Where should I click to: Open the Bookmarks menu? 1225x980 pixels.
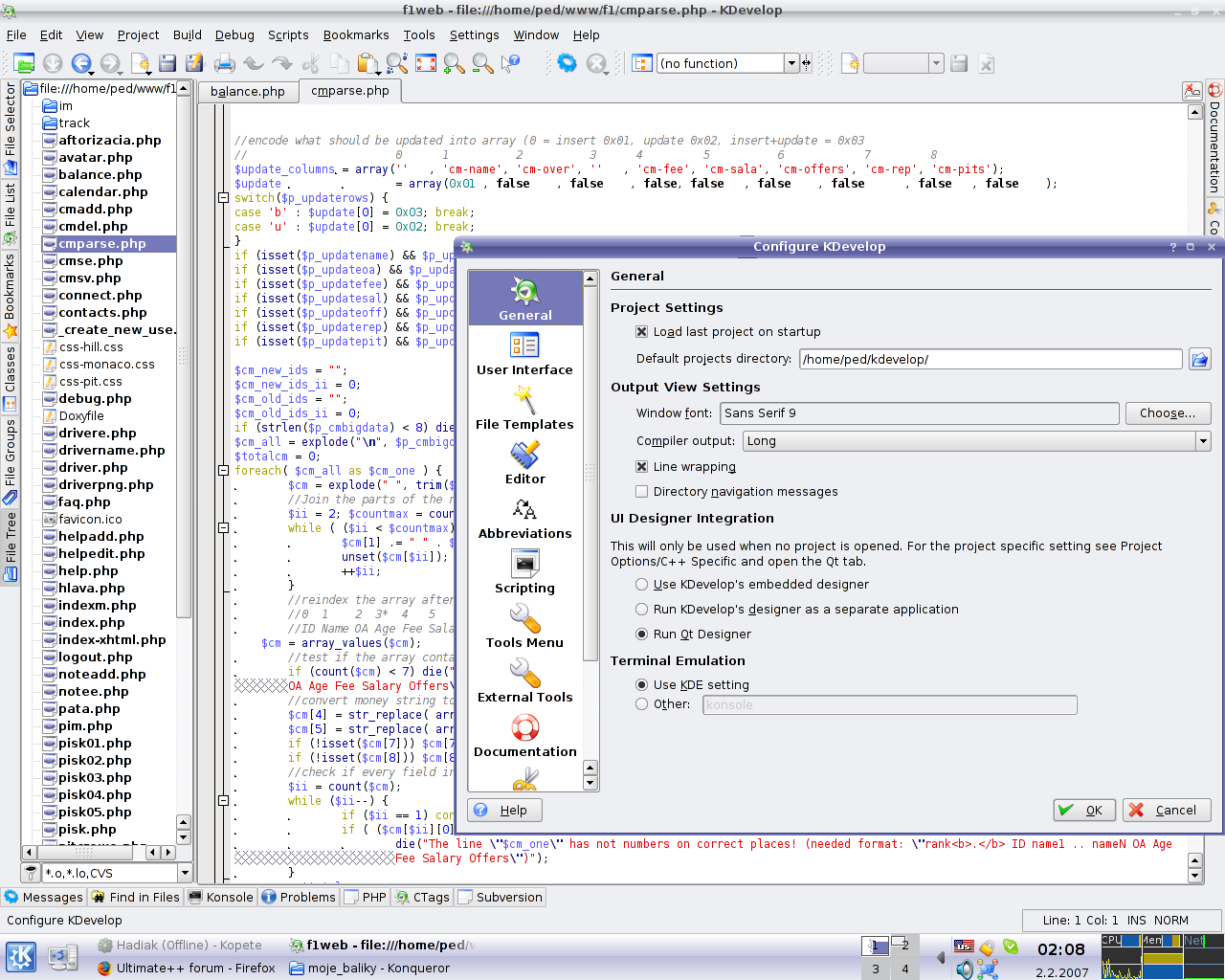[x=355, y=34]
